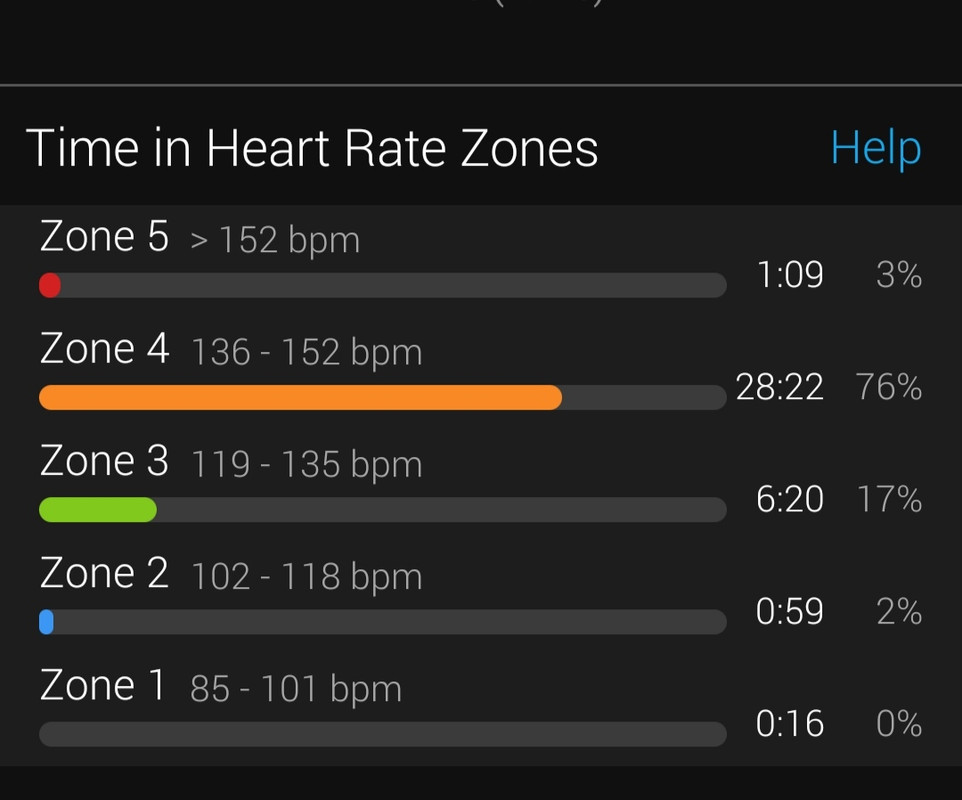Tap the Zone 4 duration 28:22
Screen dimensions: 962x800
pyautogui.click(x=779, y=387)
